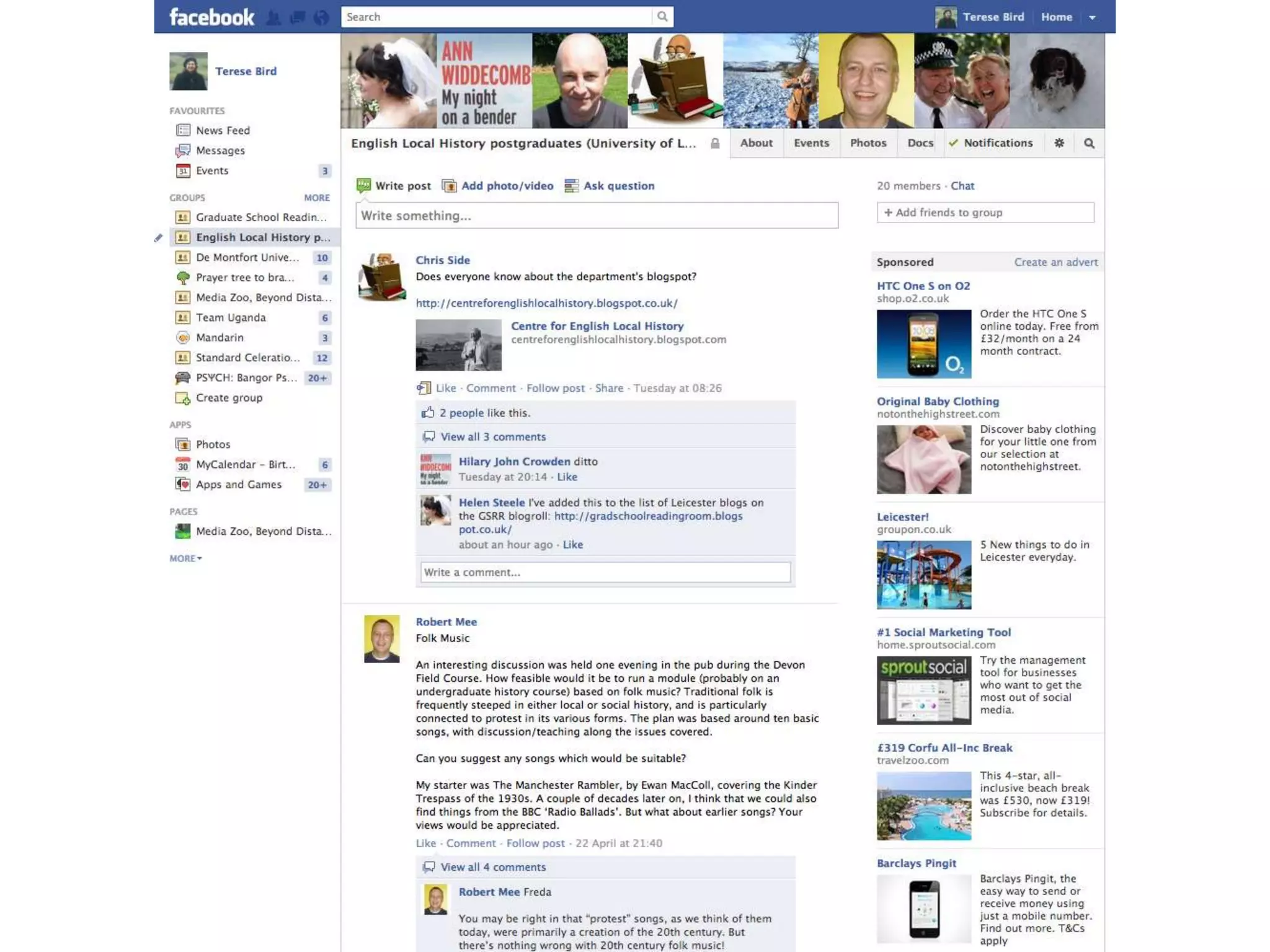Toggle the group Notifications checkmark
The image size is (1270, 952).
[x=954, y=143]
